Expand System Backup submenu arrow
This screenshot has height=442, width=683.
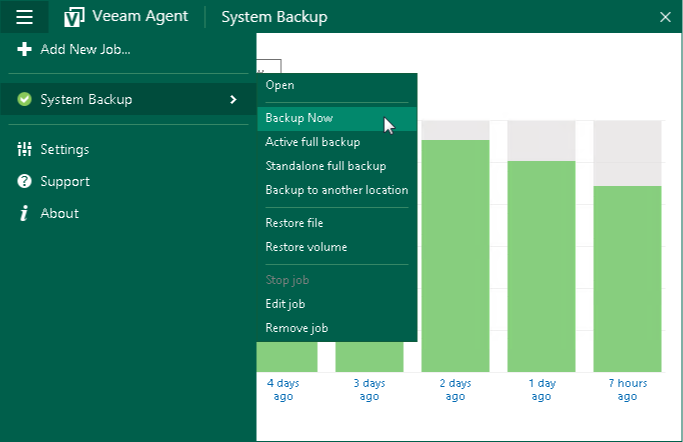coord(233,99)
